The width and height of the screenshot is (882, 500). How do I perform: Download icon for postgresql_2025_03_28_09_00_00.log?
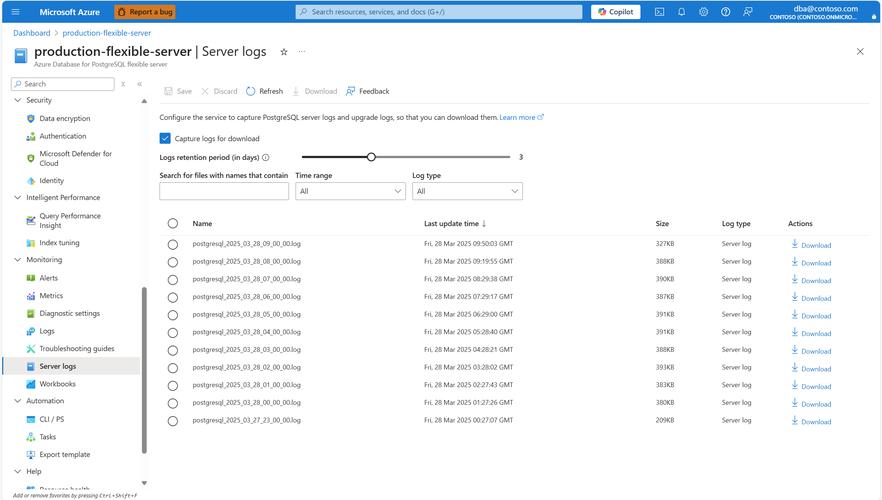point(795,244)
